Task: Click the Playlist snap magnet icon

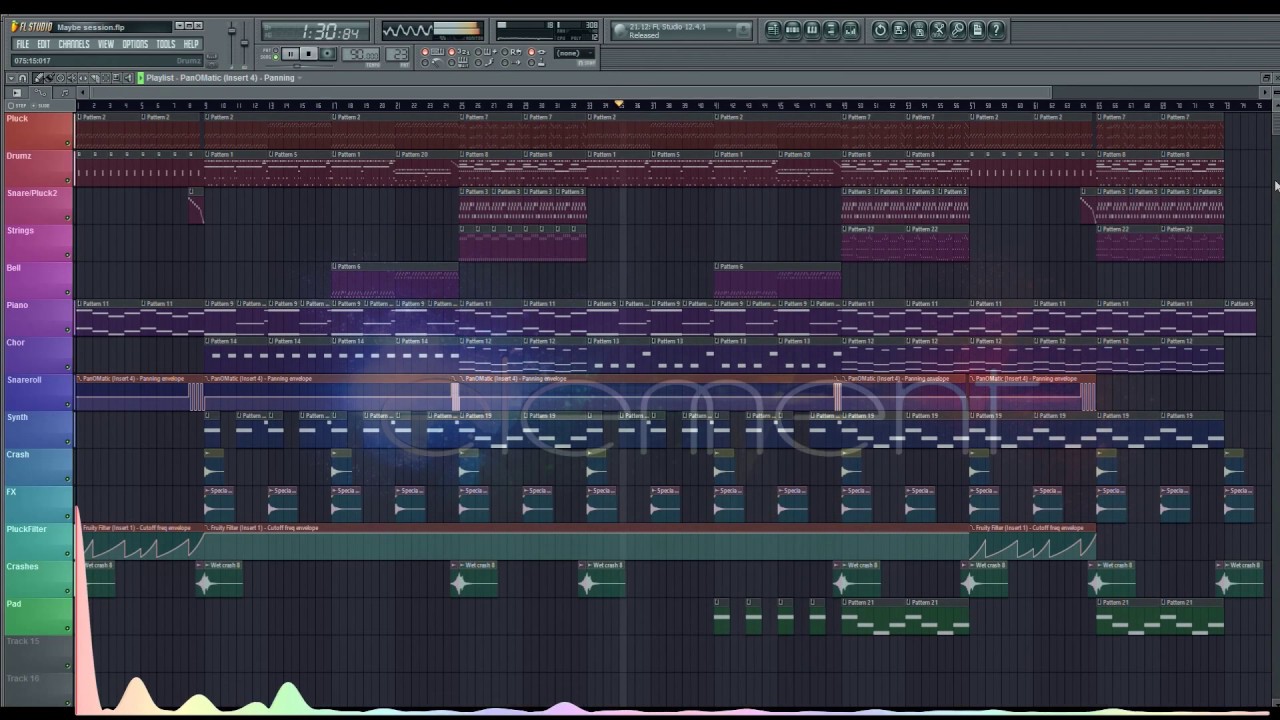Action: click(x=22, y=78)
